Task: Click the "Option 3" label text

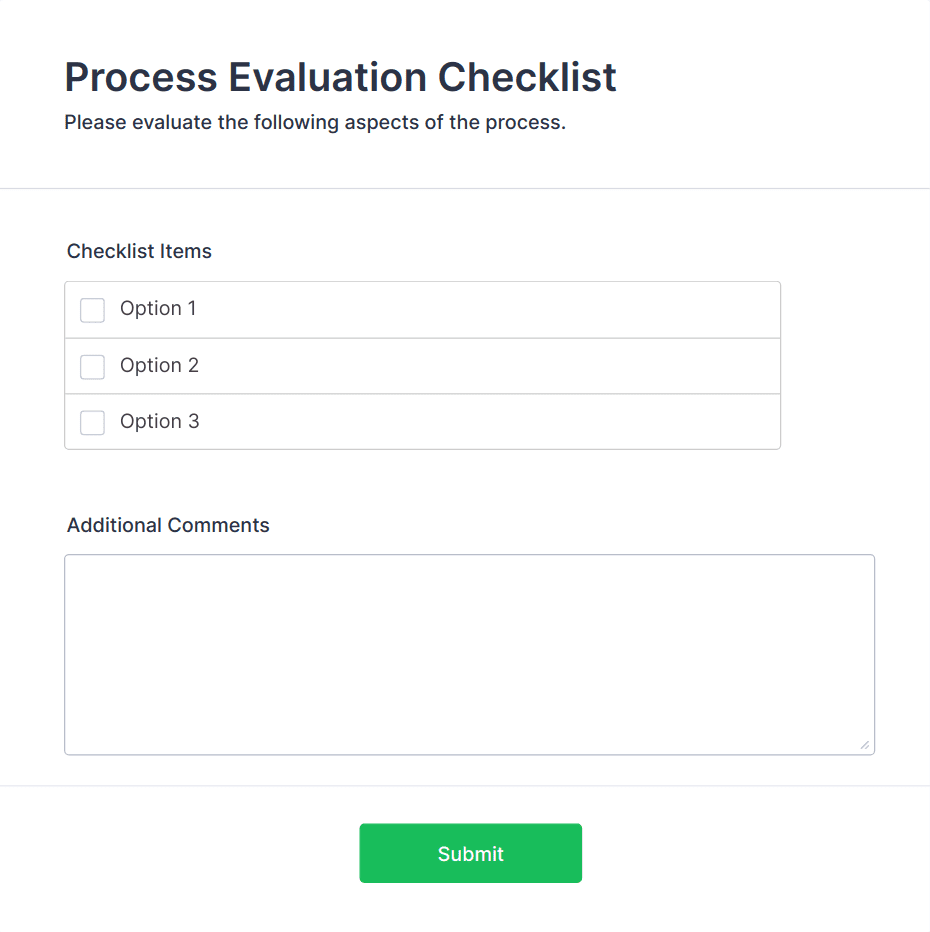Action: (159, 422)
